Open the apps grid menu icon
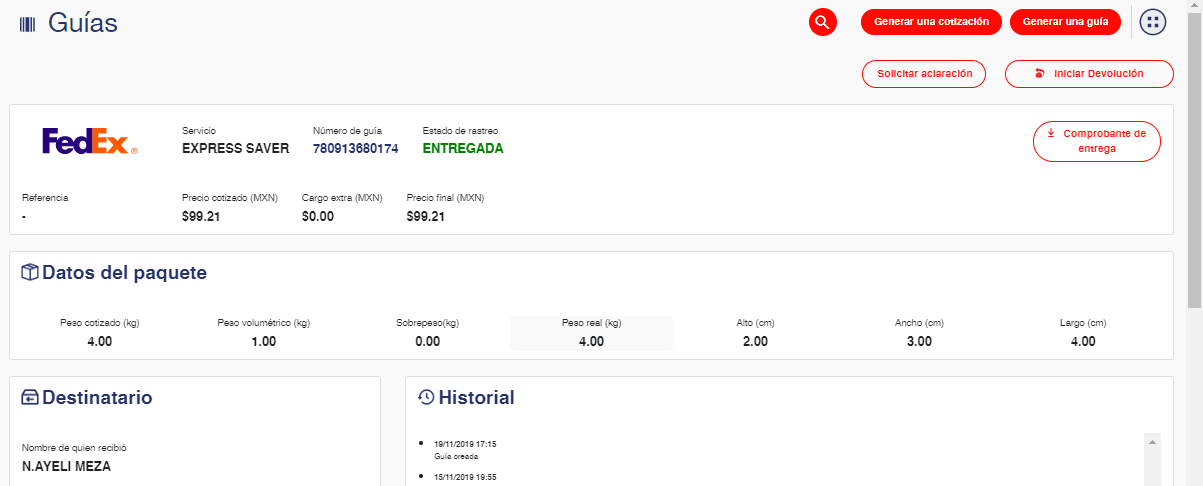 [x=1153, y=22]
